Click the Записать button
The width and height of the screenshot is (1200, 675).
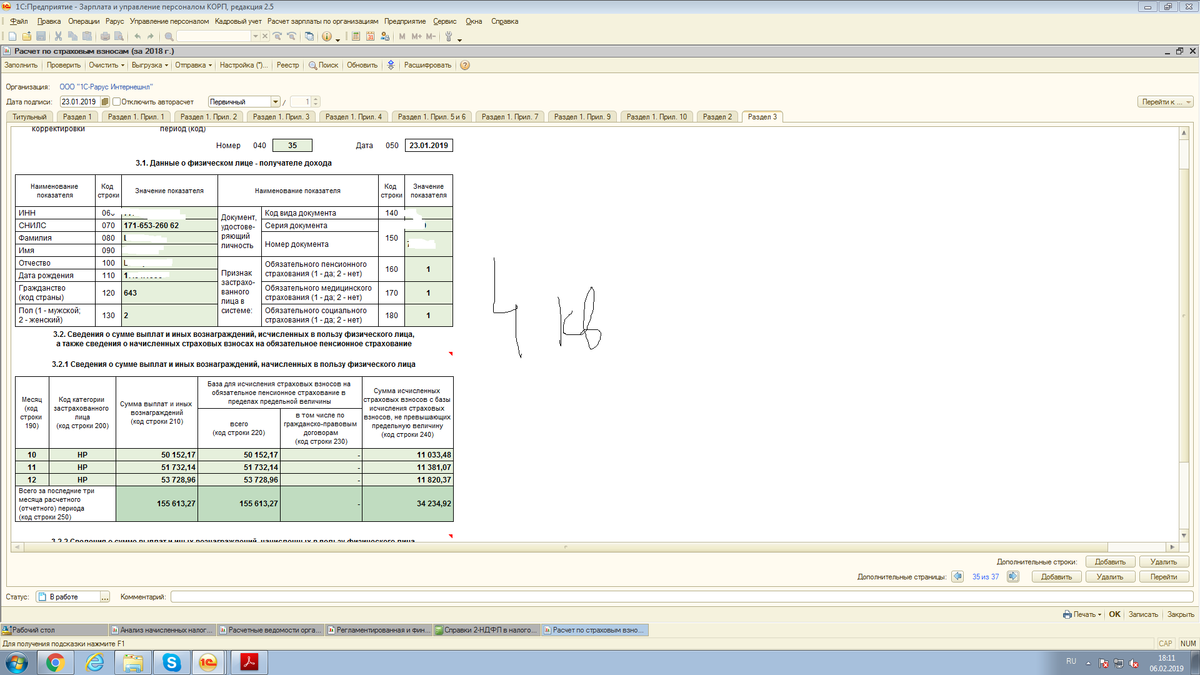click(1143, 614)
